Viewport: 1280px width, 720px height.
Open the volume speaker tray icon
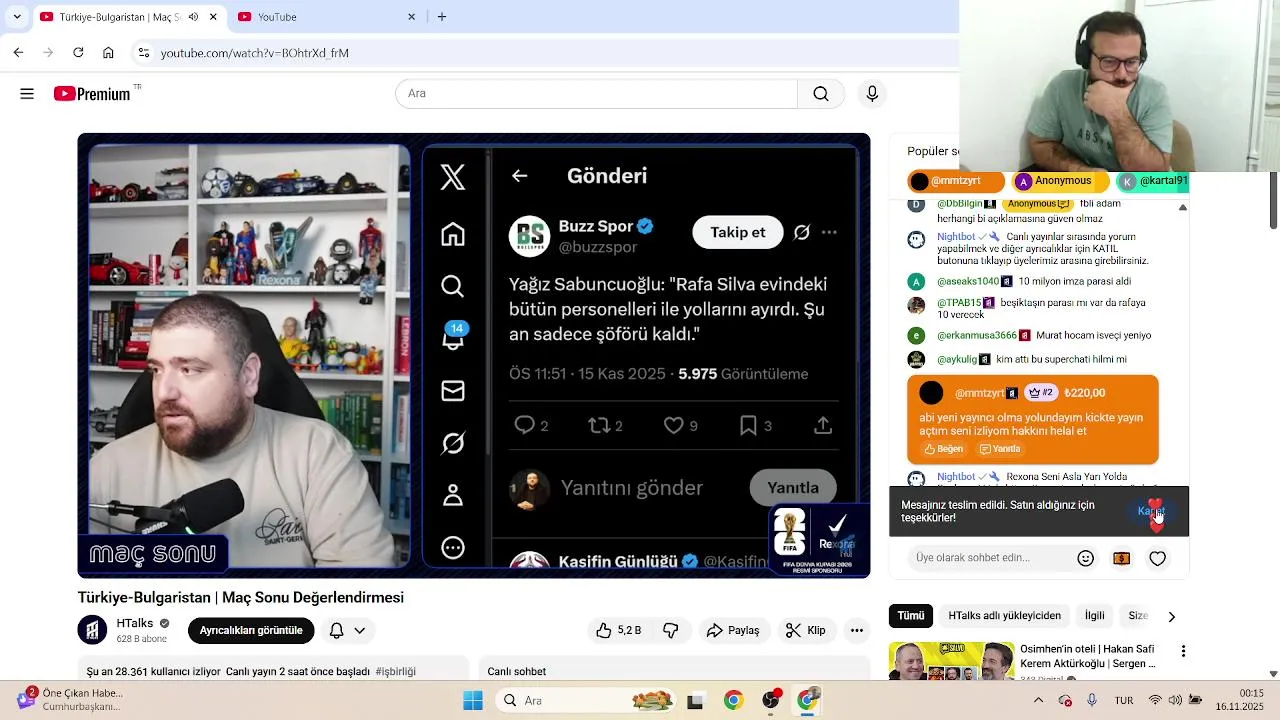[x=1176, y=701]
